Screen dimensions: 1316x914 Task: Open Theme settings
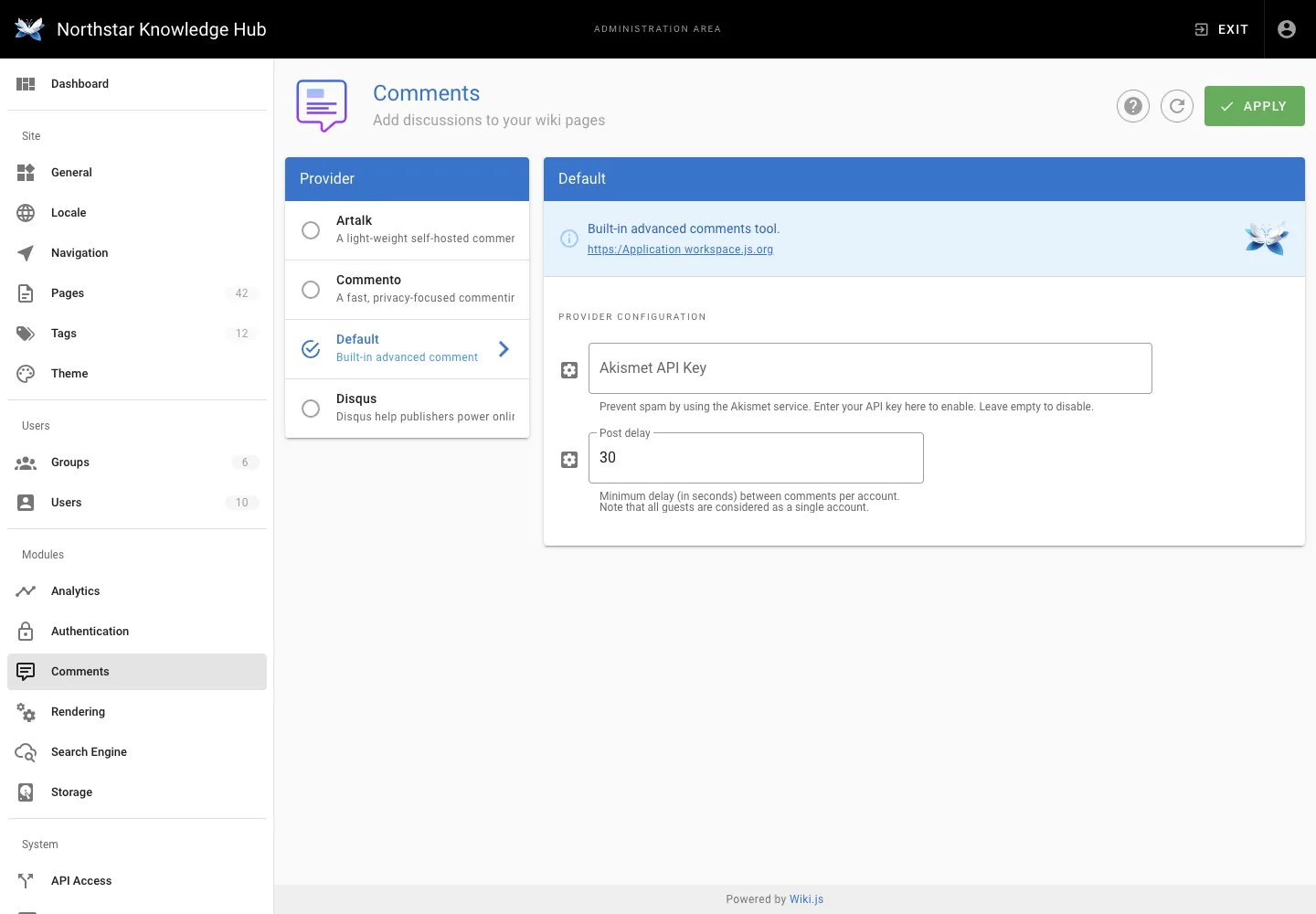click(137, 374)
